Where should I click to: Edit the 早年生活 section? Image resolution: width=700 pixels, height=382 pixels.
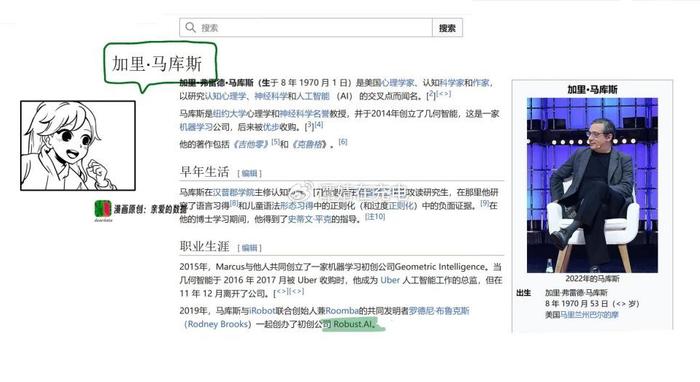tap(250, 173)
